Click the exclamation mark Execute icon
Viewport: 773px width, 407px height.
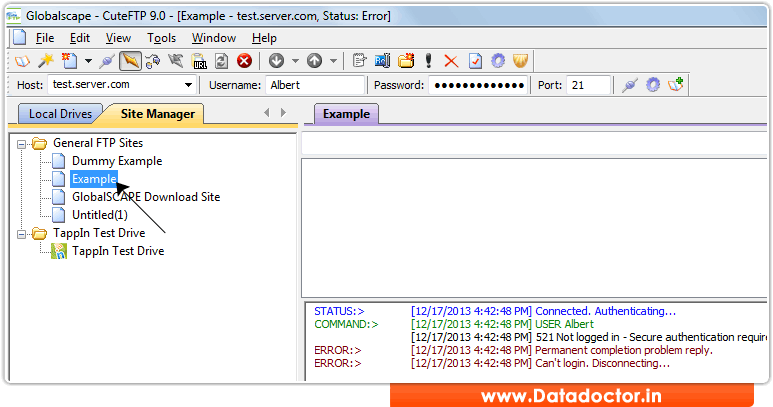click(428, 61)
